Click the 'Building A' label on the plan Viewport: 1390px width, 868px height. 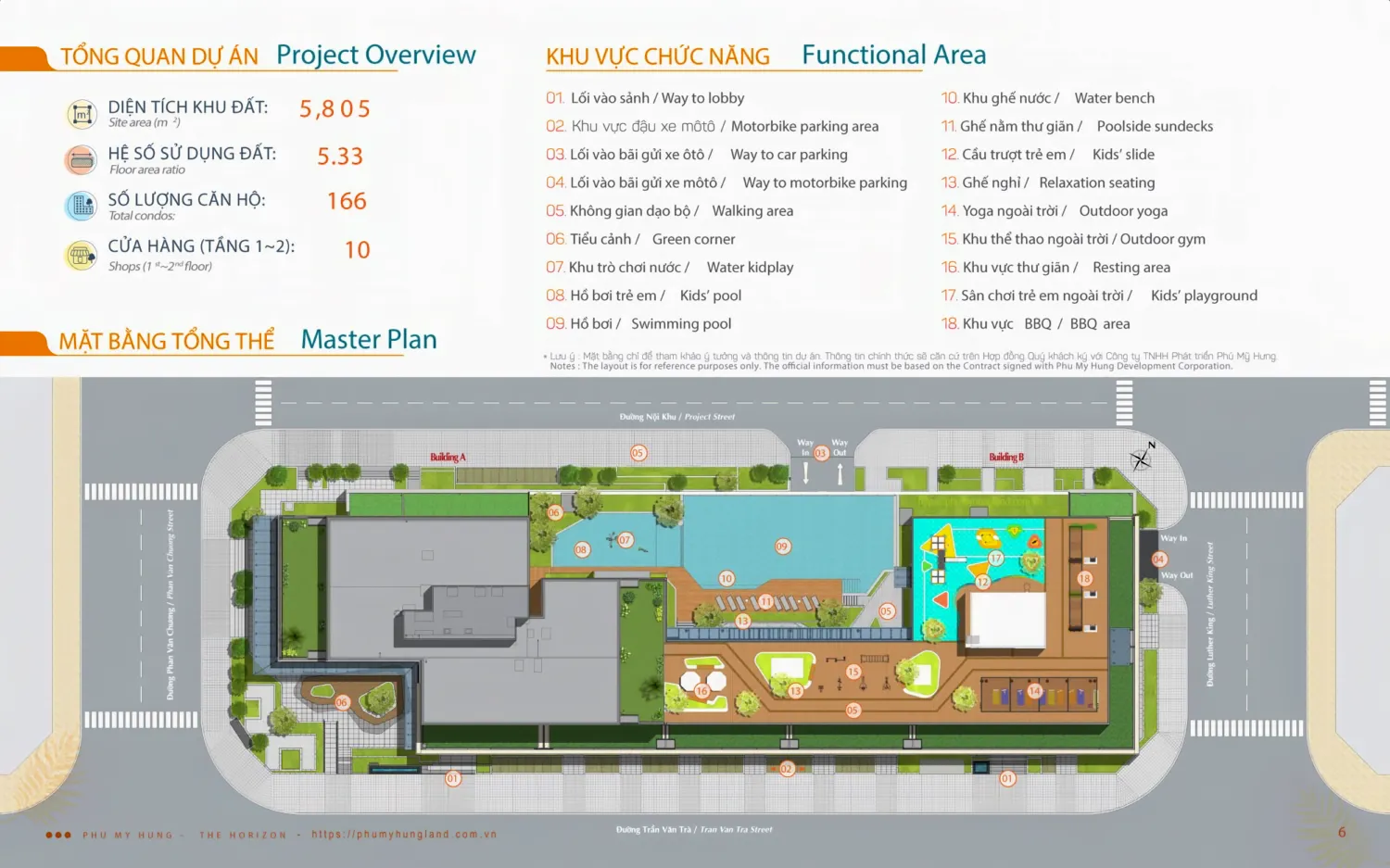448,457
